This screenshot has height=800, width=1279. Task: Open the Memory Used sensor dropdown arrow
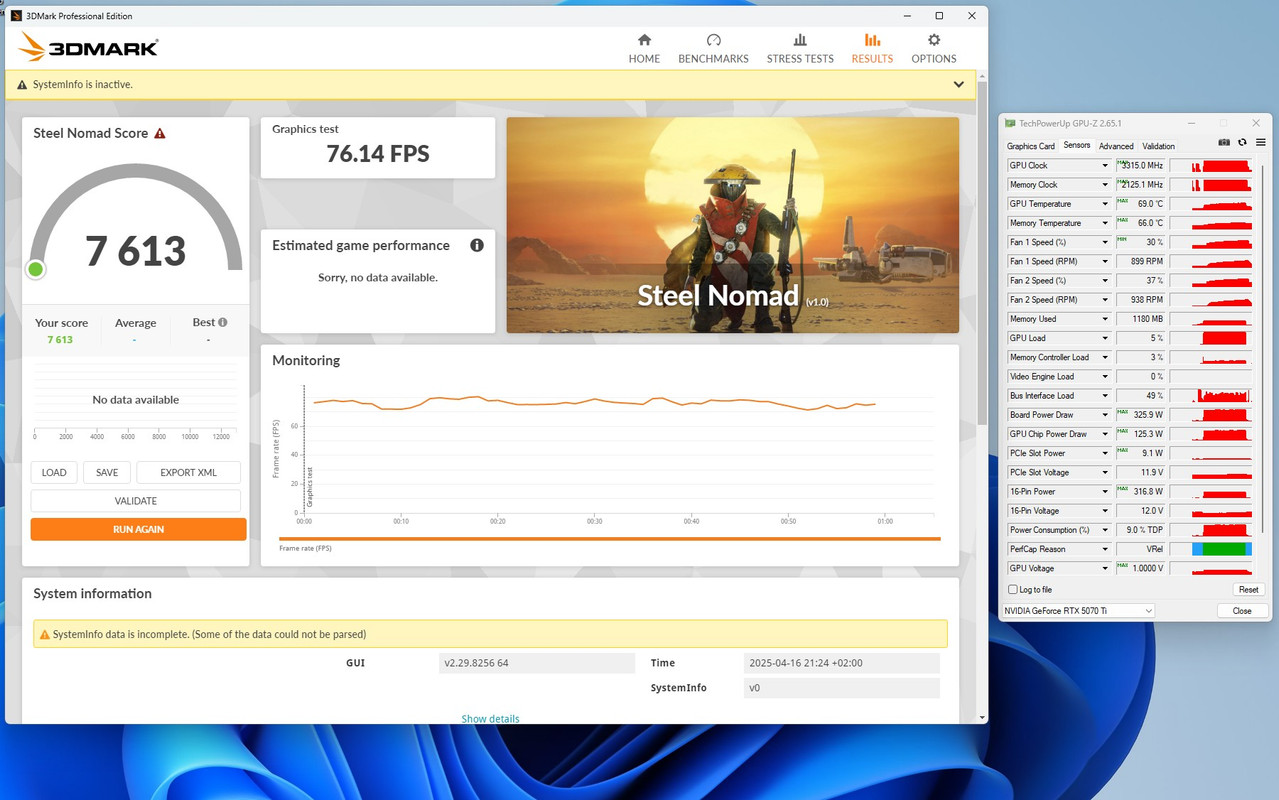click(x=1105, y=319)
